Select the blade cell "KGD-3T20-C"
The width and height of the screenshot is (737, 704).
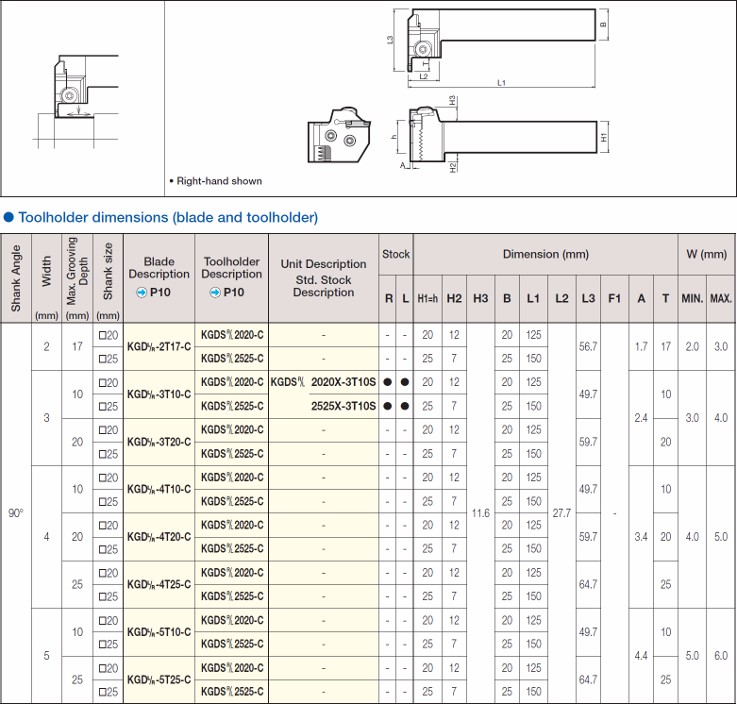pyautogui.click(x=159, y=442)
